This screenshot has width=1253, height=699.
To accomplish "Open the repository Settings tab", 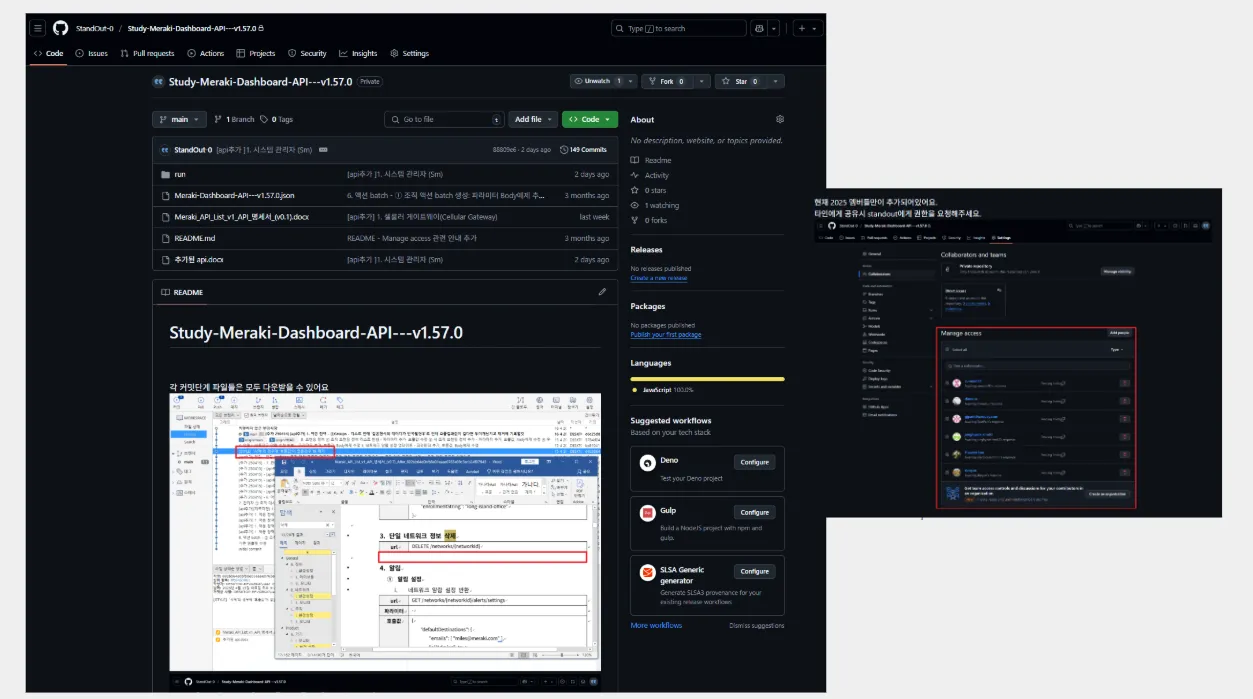I will click(x=409, y=53).
